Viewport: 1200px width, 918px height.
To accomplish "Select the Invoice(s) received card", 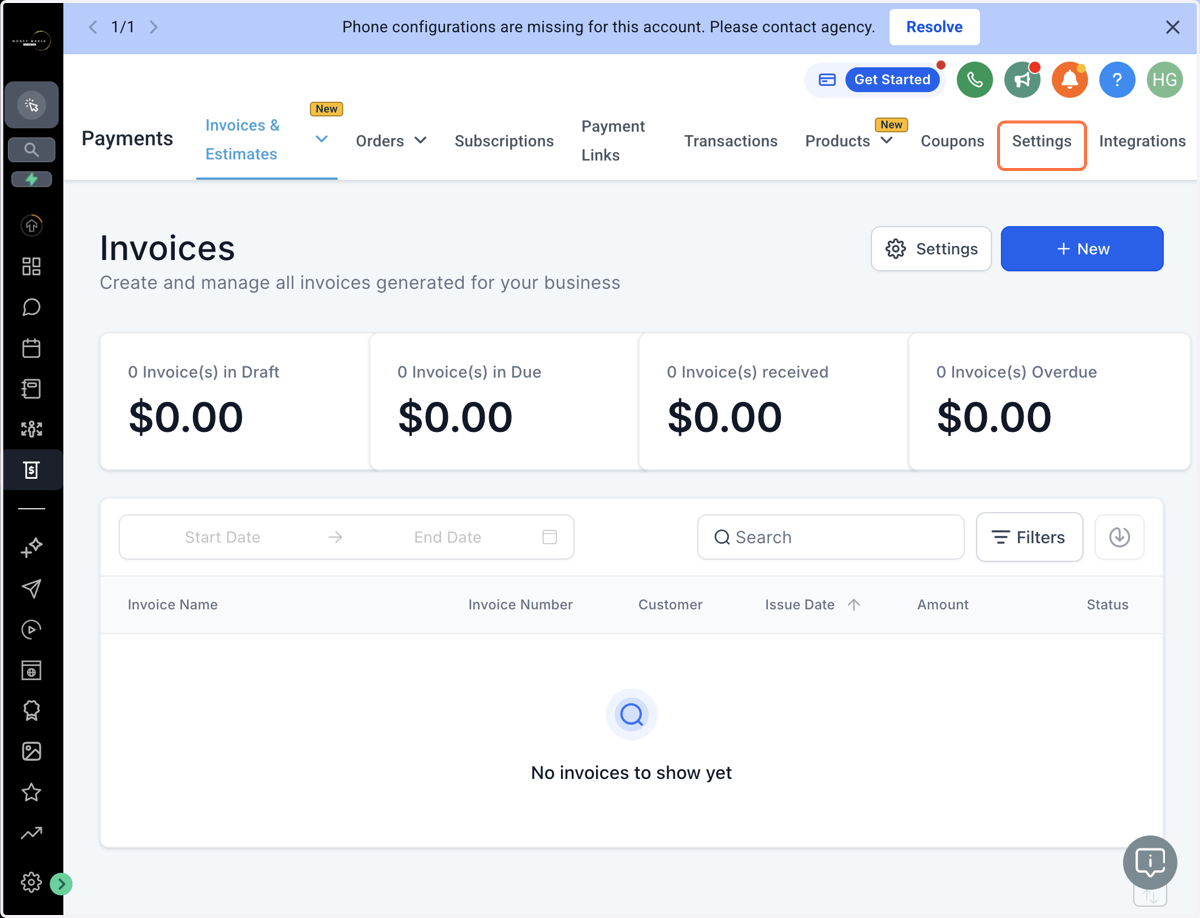I will (773, 401).
